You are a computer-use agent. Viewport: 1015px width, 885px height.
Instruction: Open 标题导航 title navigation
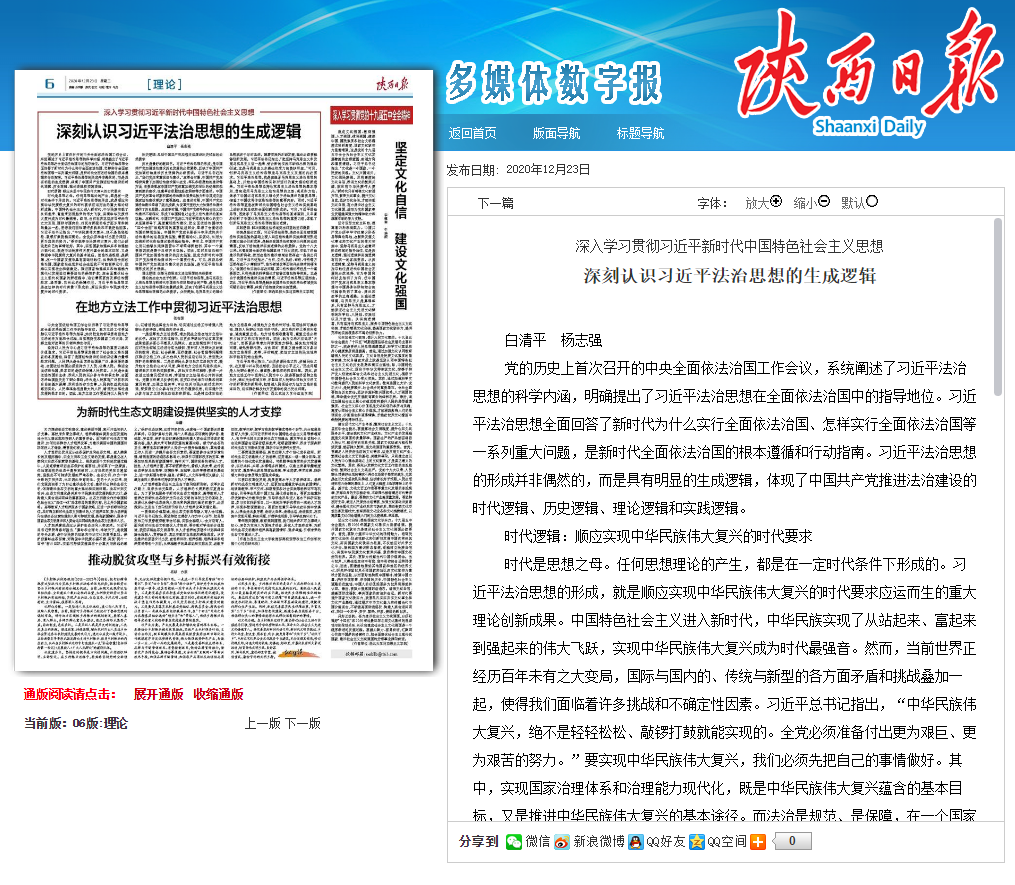pos(640,133)
